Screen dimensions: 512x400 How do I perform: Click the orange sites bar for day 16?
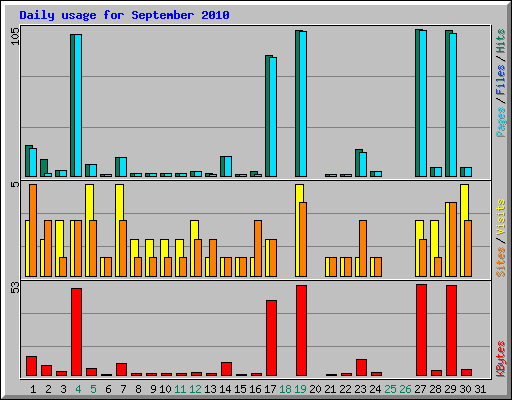coord(258,248)
